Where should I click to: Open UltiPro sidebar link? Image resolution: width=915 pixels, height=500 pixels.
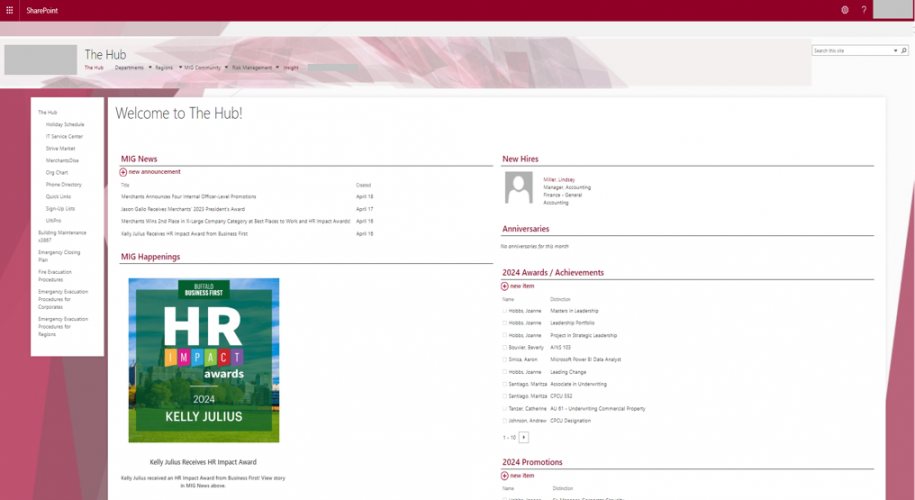coord(54,221)
